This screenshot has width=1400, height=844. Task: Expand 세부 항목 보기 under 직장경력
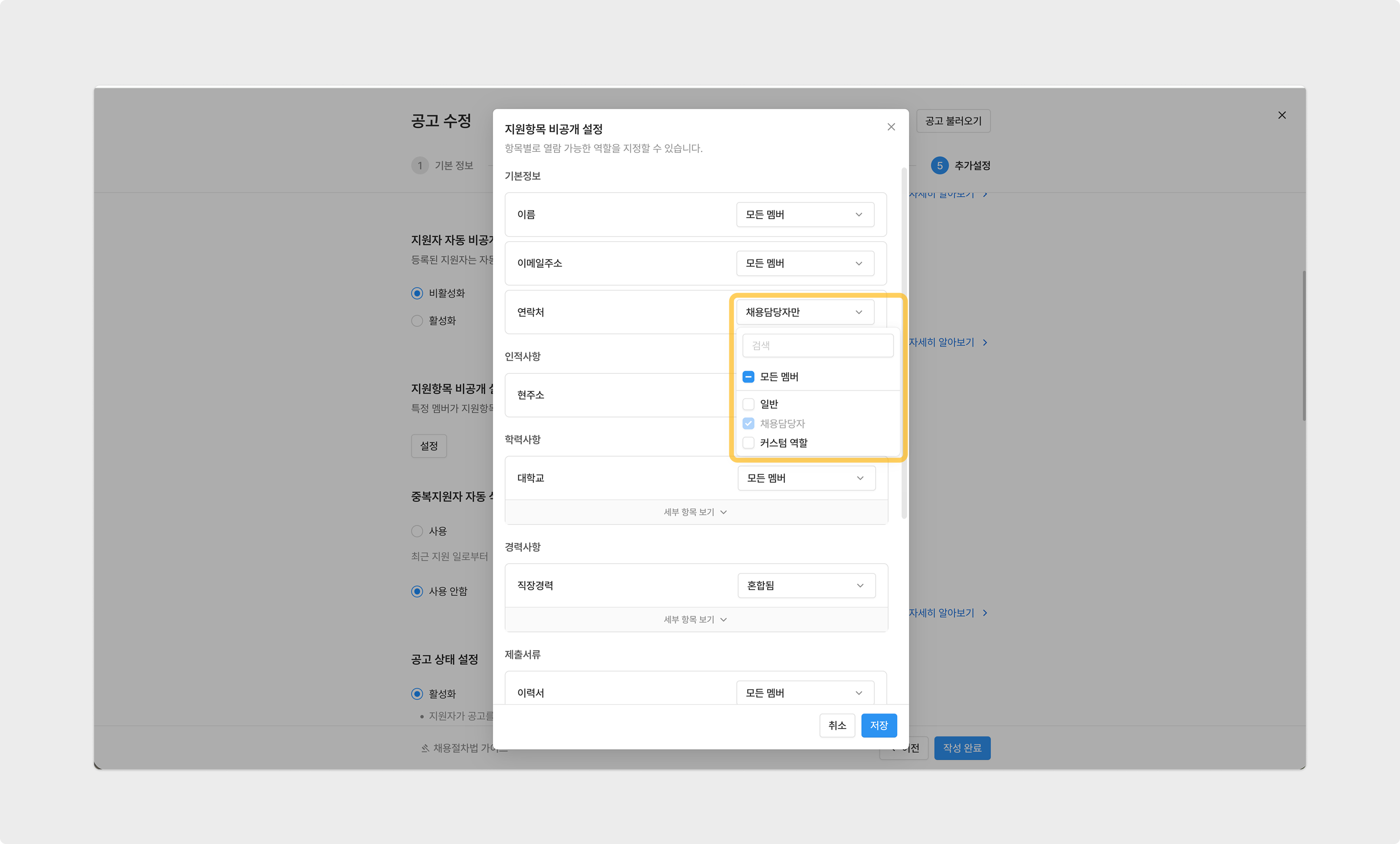(695, 620)
